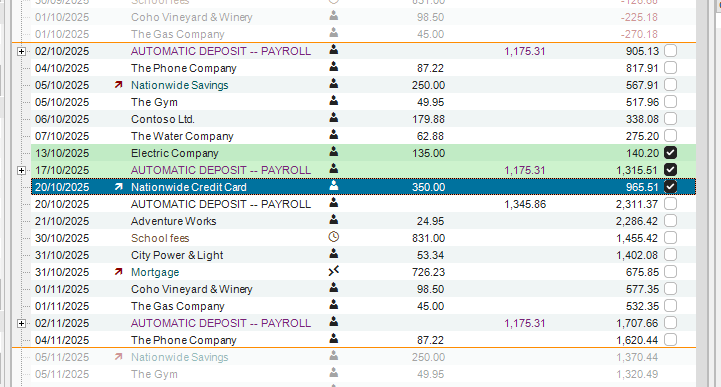The height and width of the screenshot is (387, 721).
Task: Expand the 17/10/2025 payroll deposit split
Action: (x=21, y=171)
